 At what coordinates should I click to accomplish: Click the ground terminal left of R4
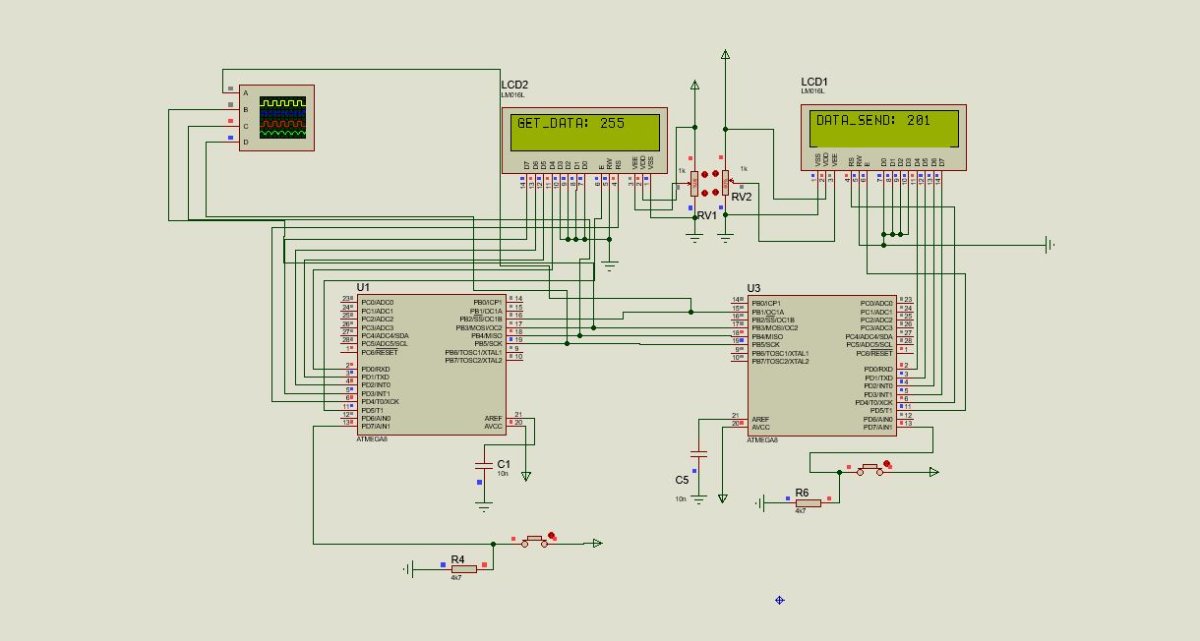[x=410, y=568]
